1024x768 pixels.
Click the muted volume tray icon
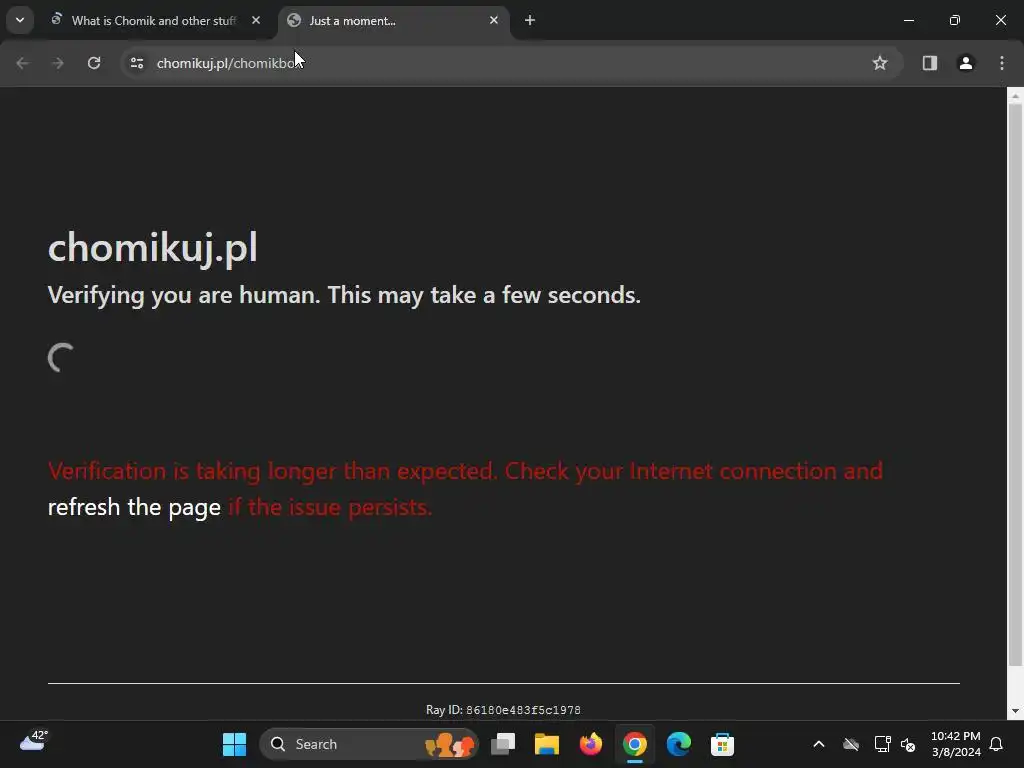point(908,744)
